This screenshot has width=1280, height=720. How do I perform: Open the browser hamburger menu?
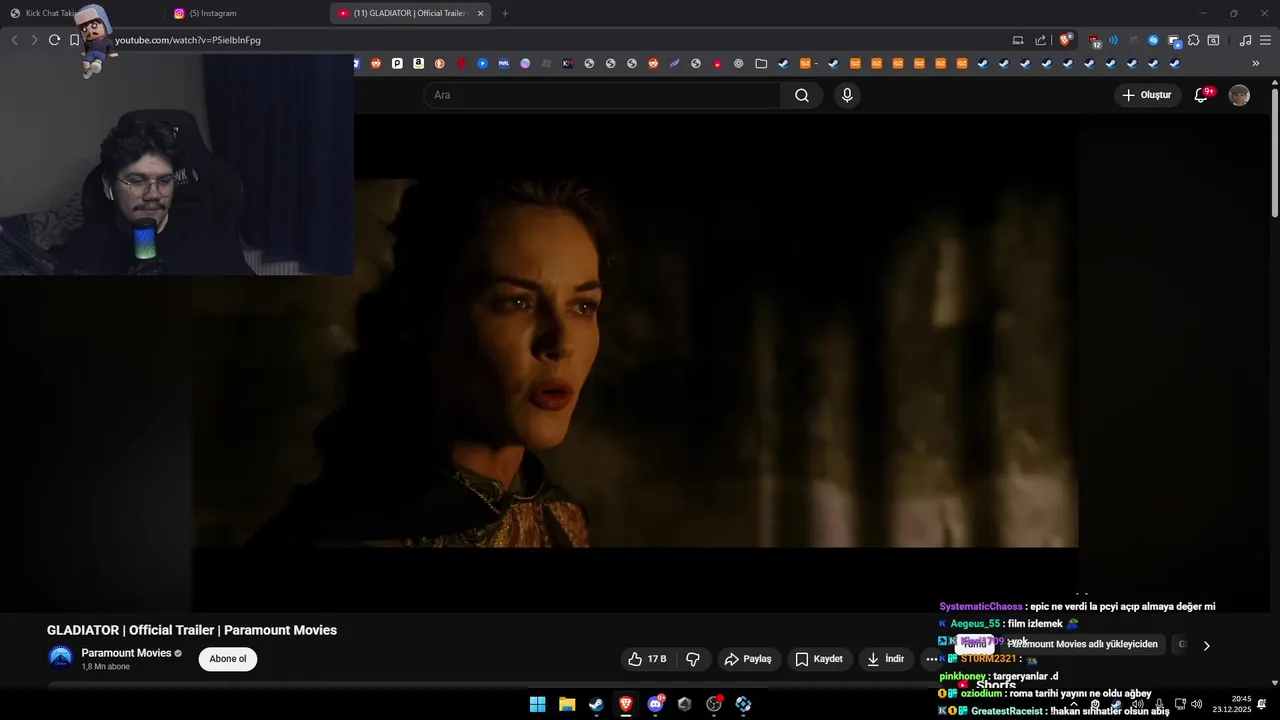click(1265, 40)
